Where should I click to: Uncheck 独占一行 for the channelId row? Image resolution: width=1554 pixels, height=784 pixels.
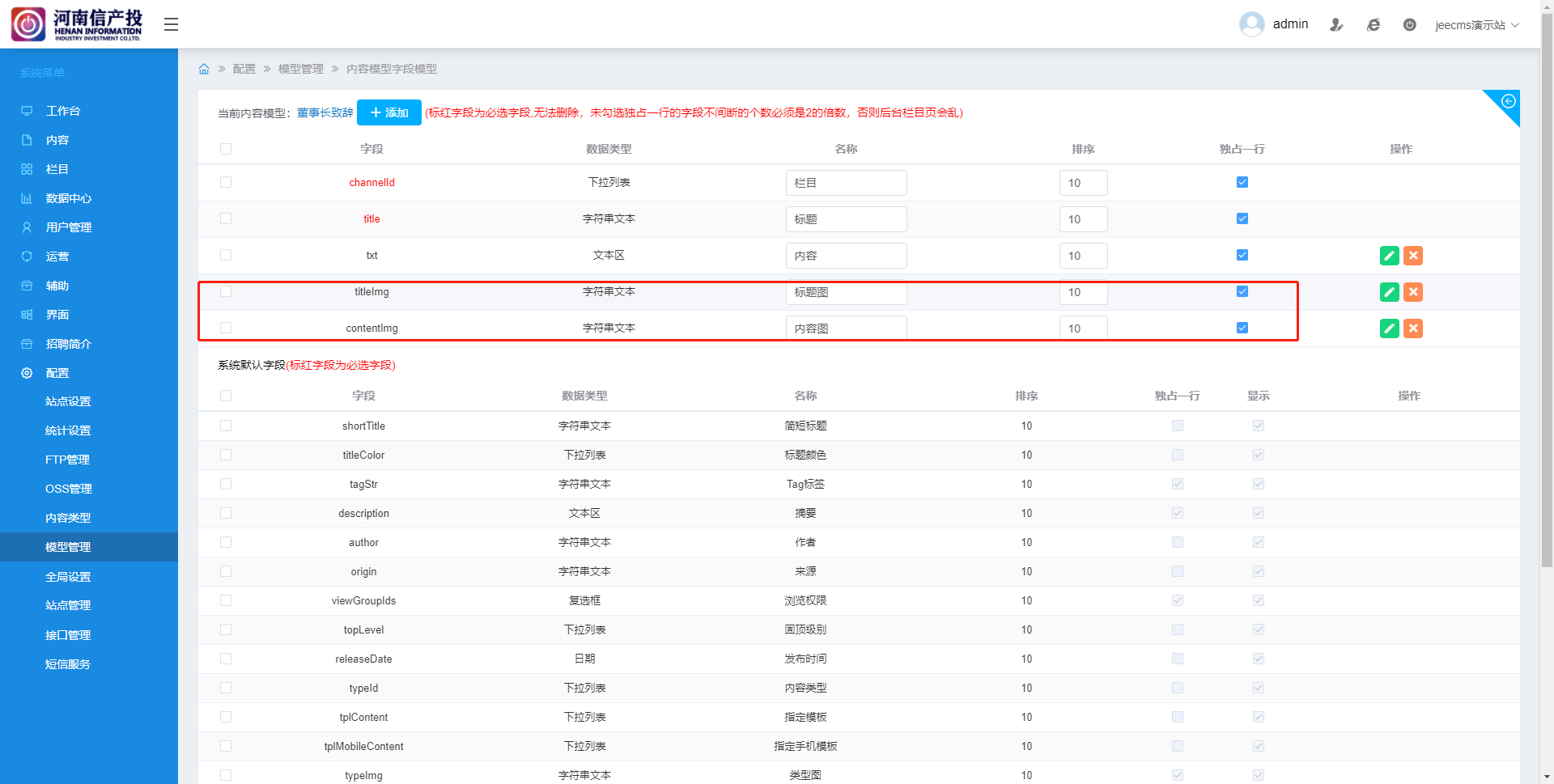1242,182
